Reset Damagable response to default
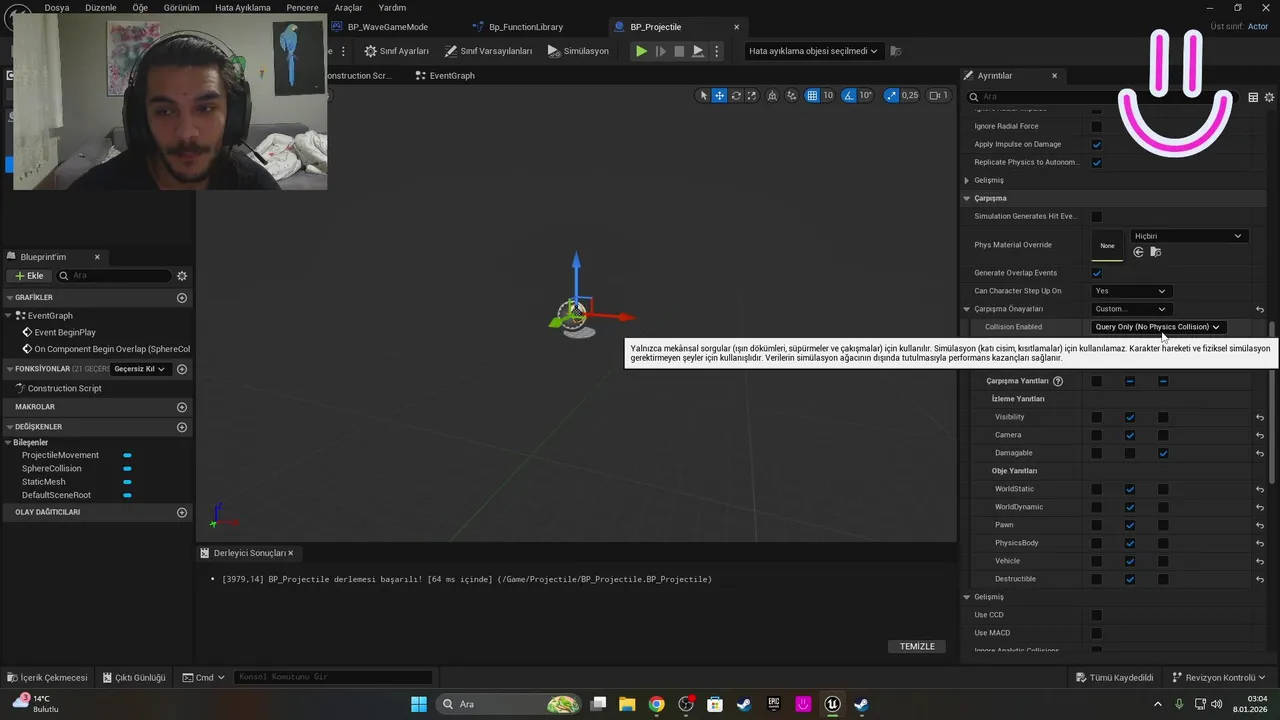Viewport: 1280px width, 720px height. 1260,453
